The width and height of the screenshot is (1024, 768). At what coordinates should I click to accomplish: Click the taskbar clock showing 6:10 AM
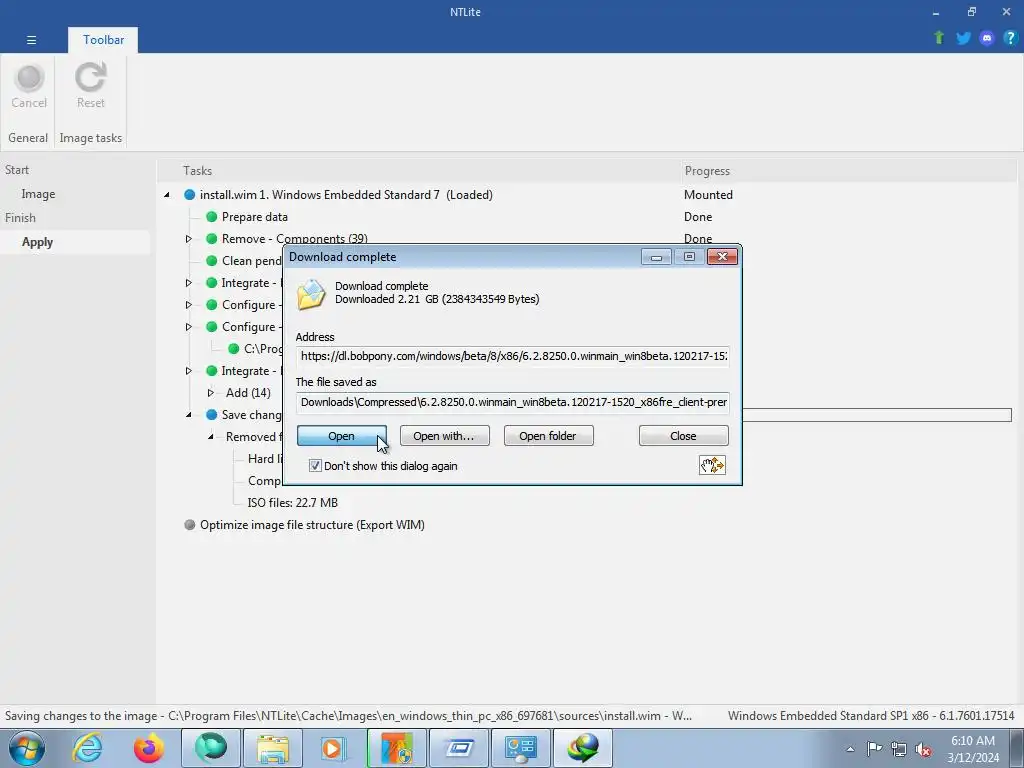tap(973, 748)
